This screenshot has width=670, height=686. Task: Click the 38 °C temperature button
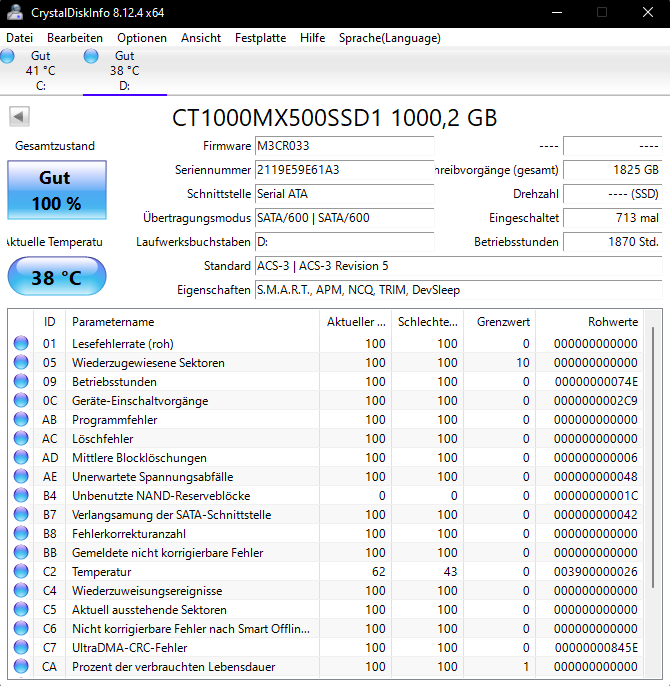[x=57, y=277]
